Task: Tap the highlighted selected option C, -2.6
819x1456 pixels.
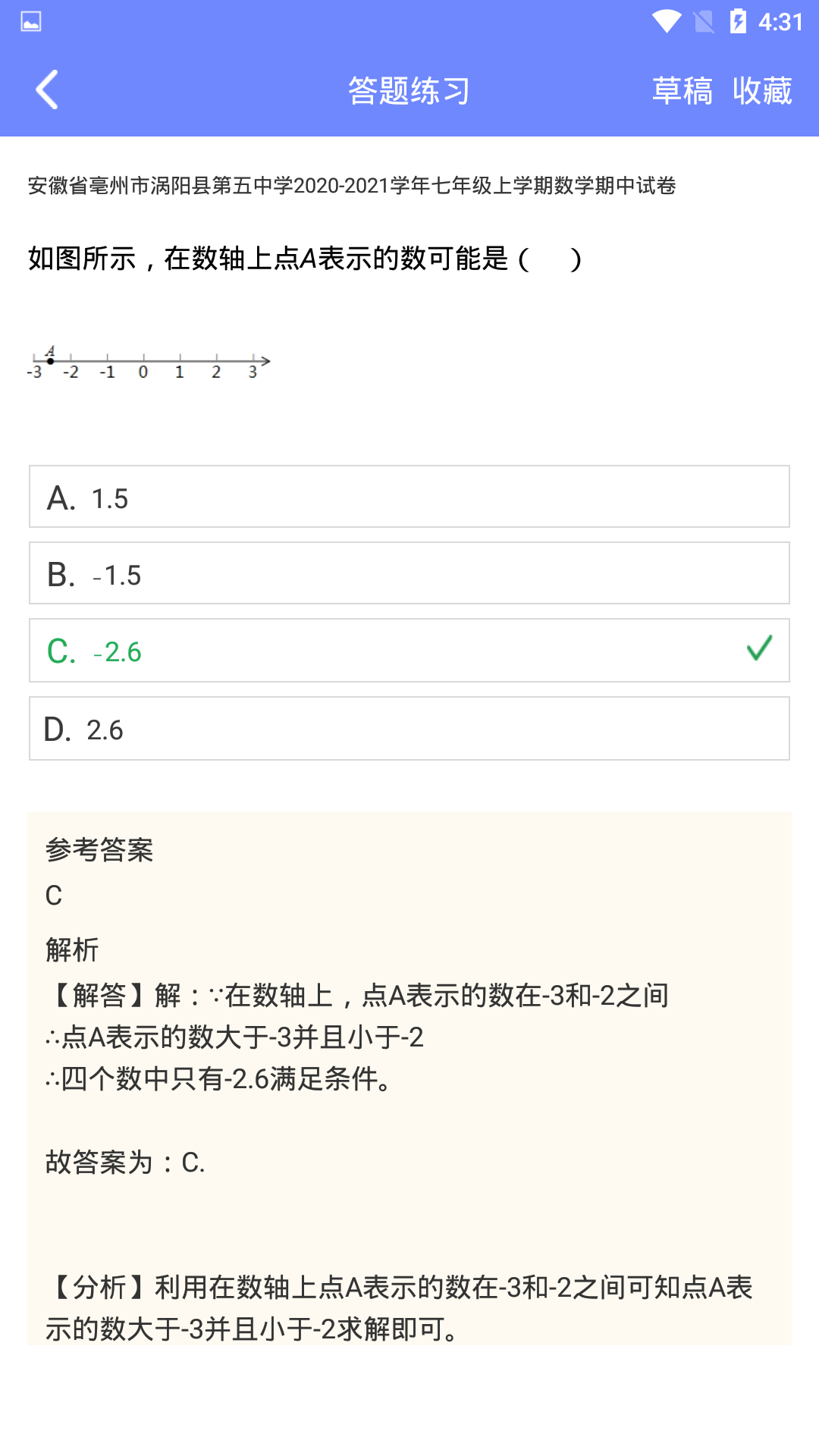Action: click(x=408, y=651)
